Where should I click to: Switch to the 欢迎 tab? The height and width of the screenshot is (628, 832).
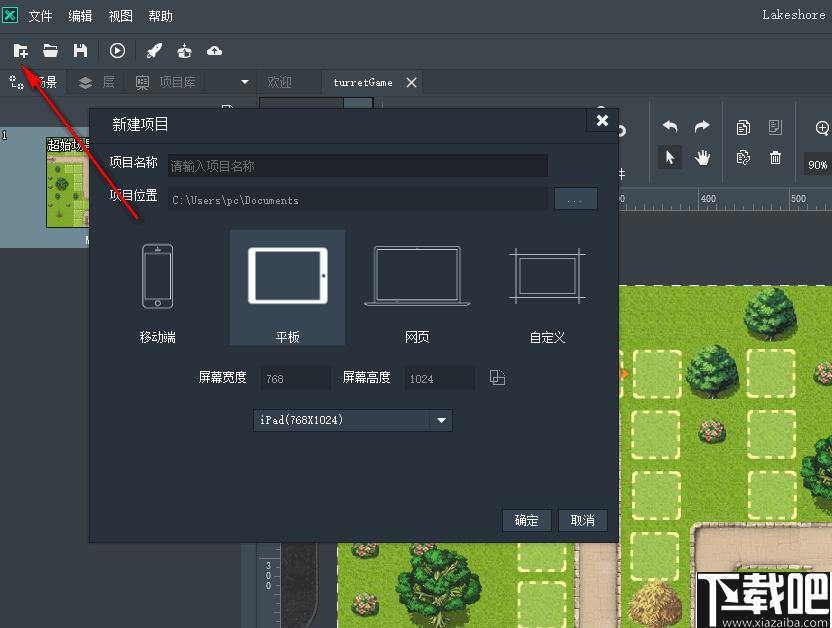tap(280, 82)
